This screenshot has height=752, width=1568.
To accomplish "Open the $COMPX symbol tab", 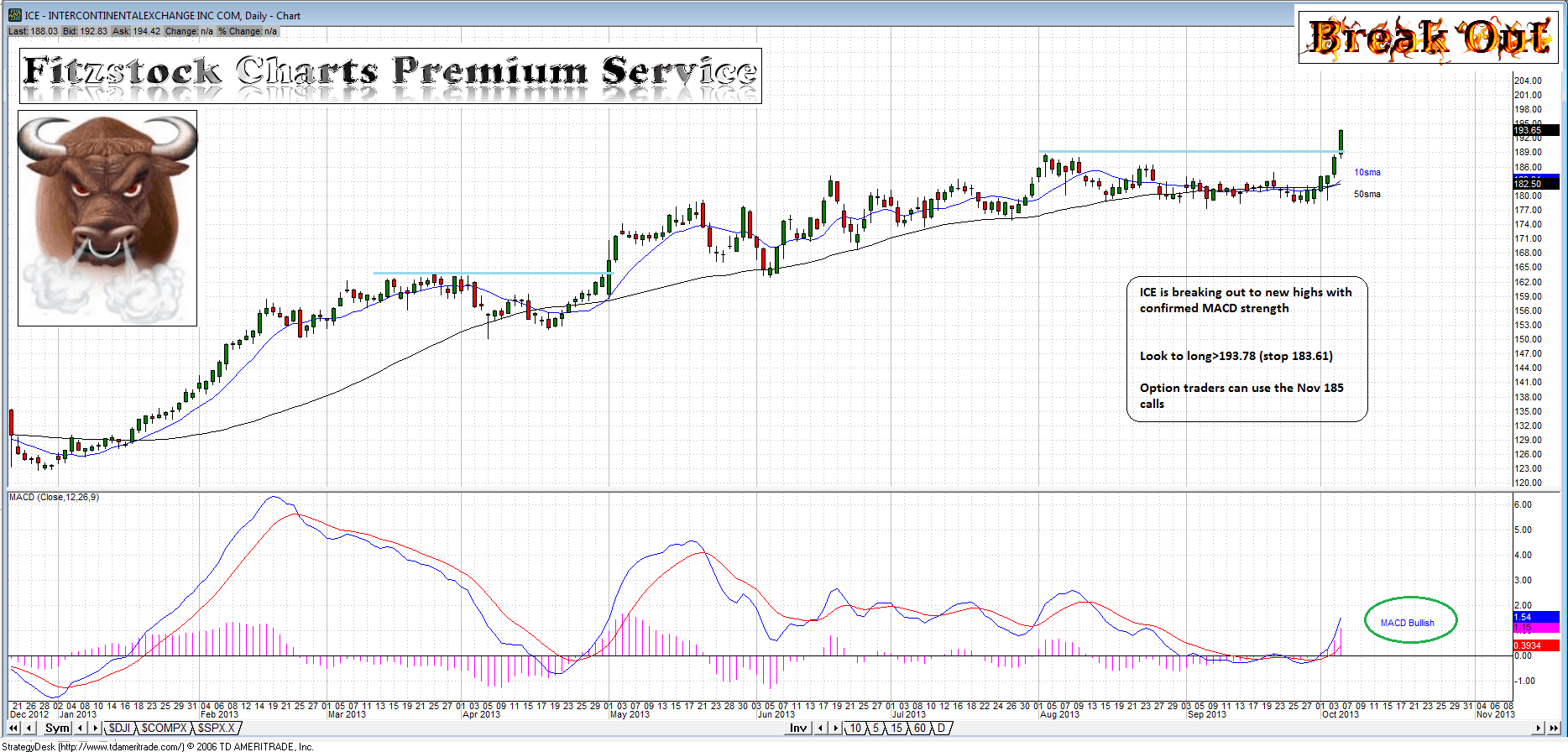I will [x=163, y=728].
